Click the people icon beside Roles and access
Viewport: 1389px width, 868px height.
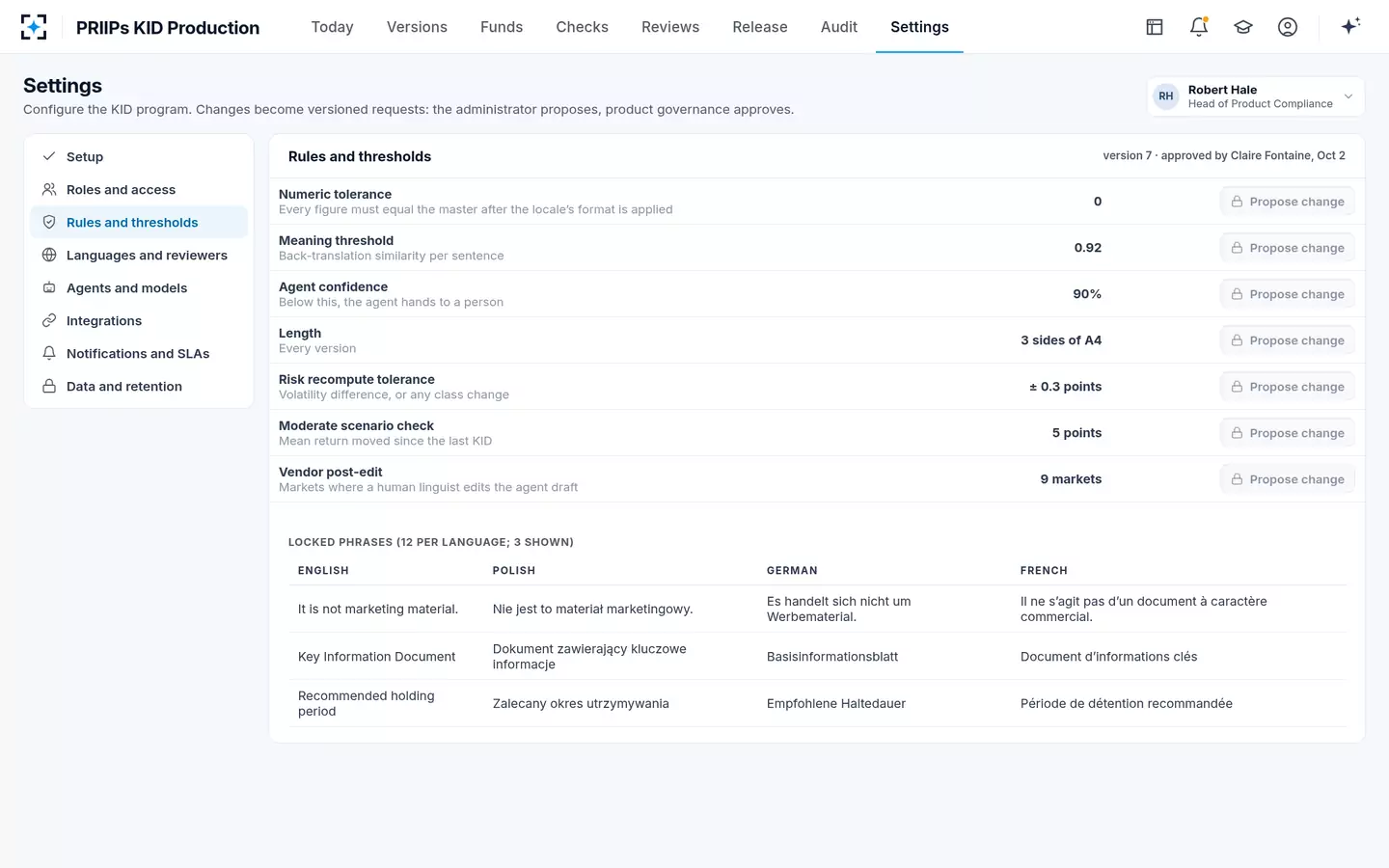click(49, 189)
